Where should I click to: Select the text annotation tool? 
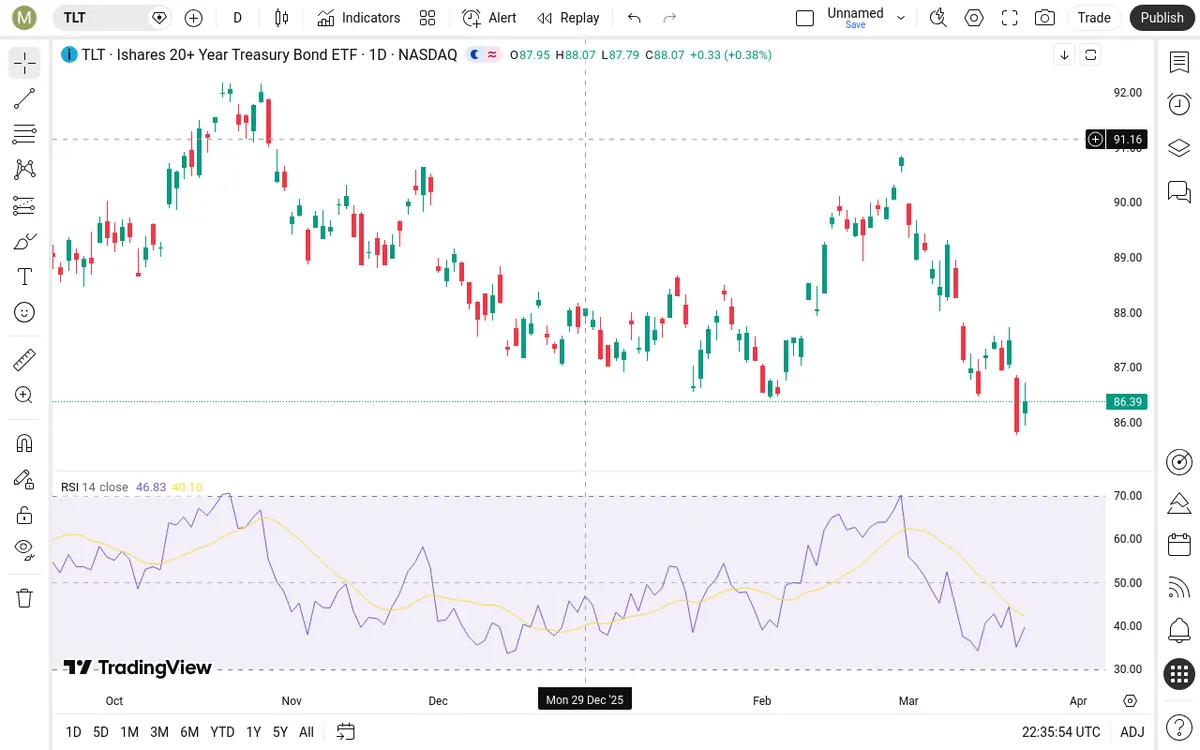point(25,277)
